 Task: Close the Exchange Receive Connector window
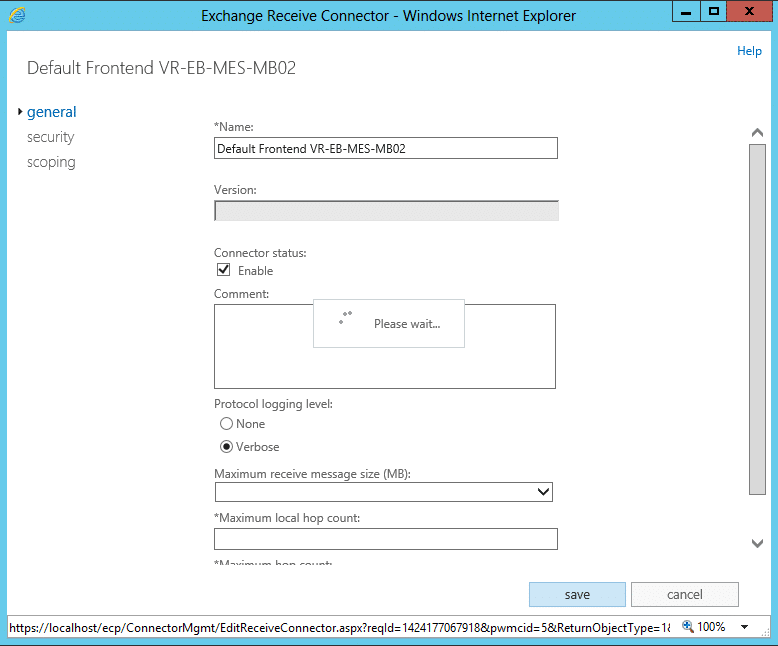[x=750, y=12]
